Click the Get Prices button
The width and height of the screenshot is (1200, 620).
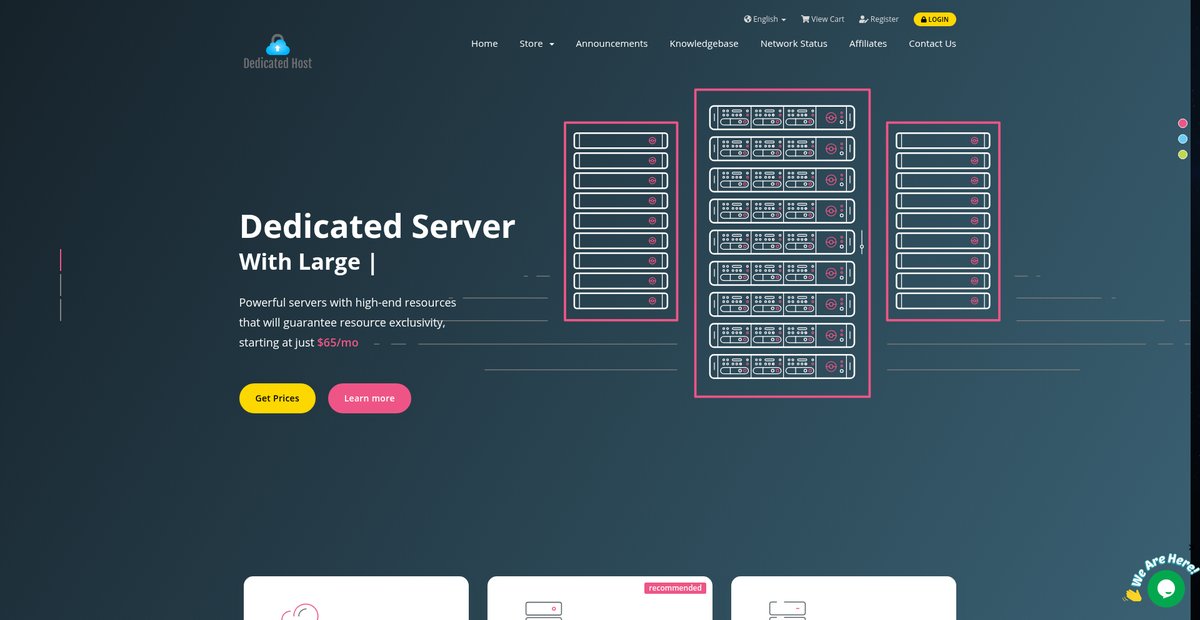coord(277,398)
